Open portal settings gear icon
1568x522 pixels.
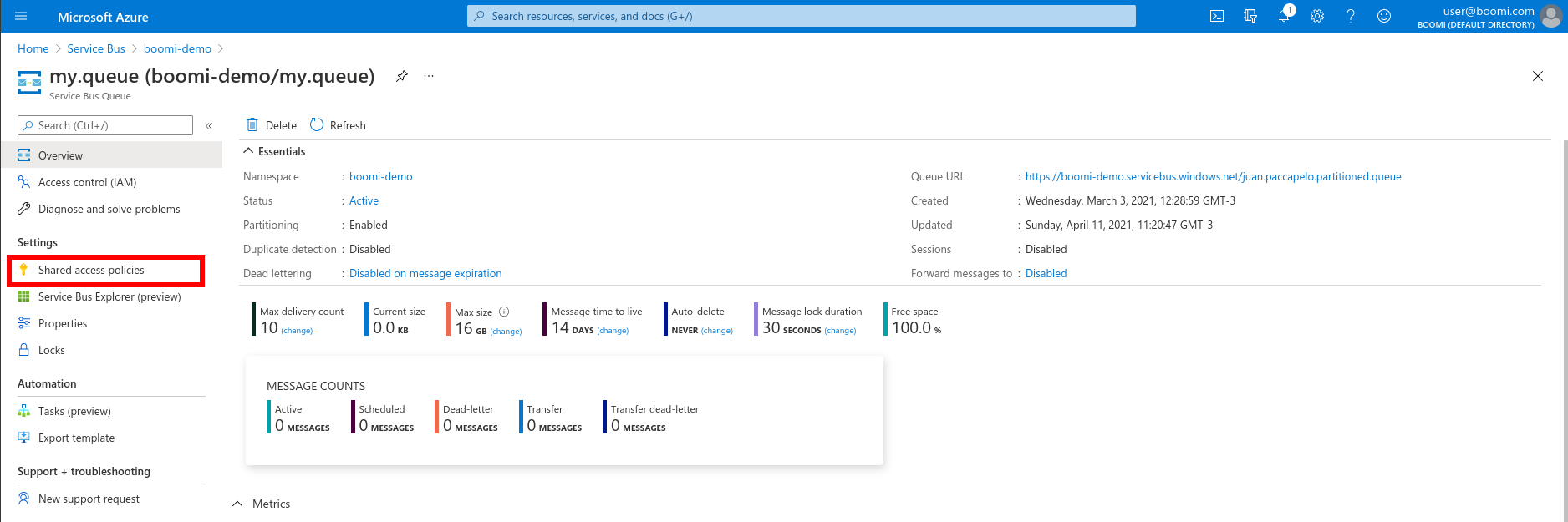click(1317, 16)
